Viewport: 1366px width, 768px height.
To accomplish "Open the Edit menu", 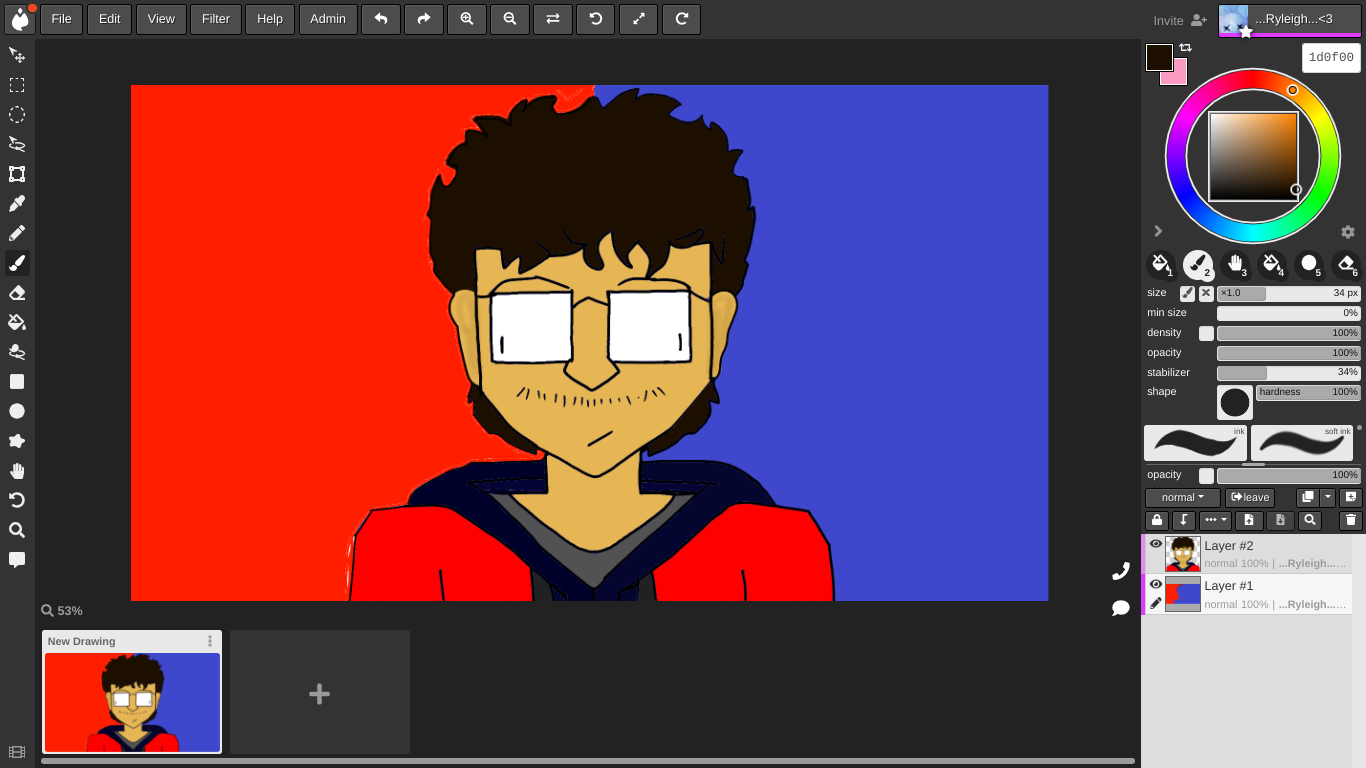I will (110, 19).
